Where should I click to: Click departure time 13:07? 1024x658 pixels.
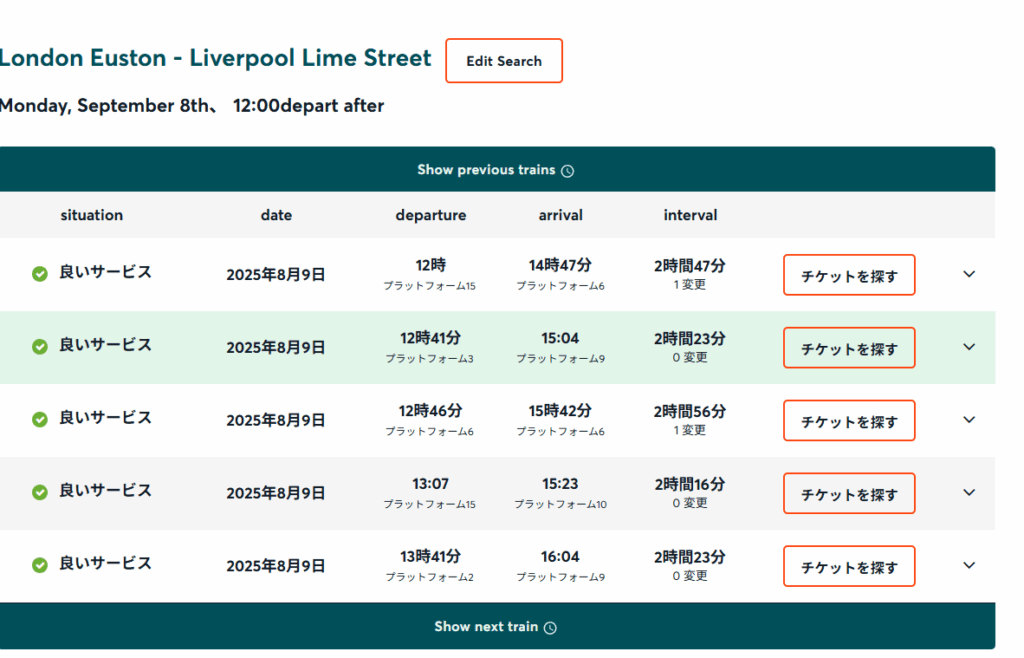(x=430, y=484)
